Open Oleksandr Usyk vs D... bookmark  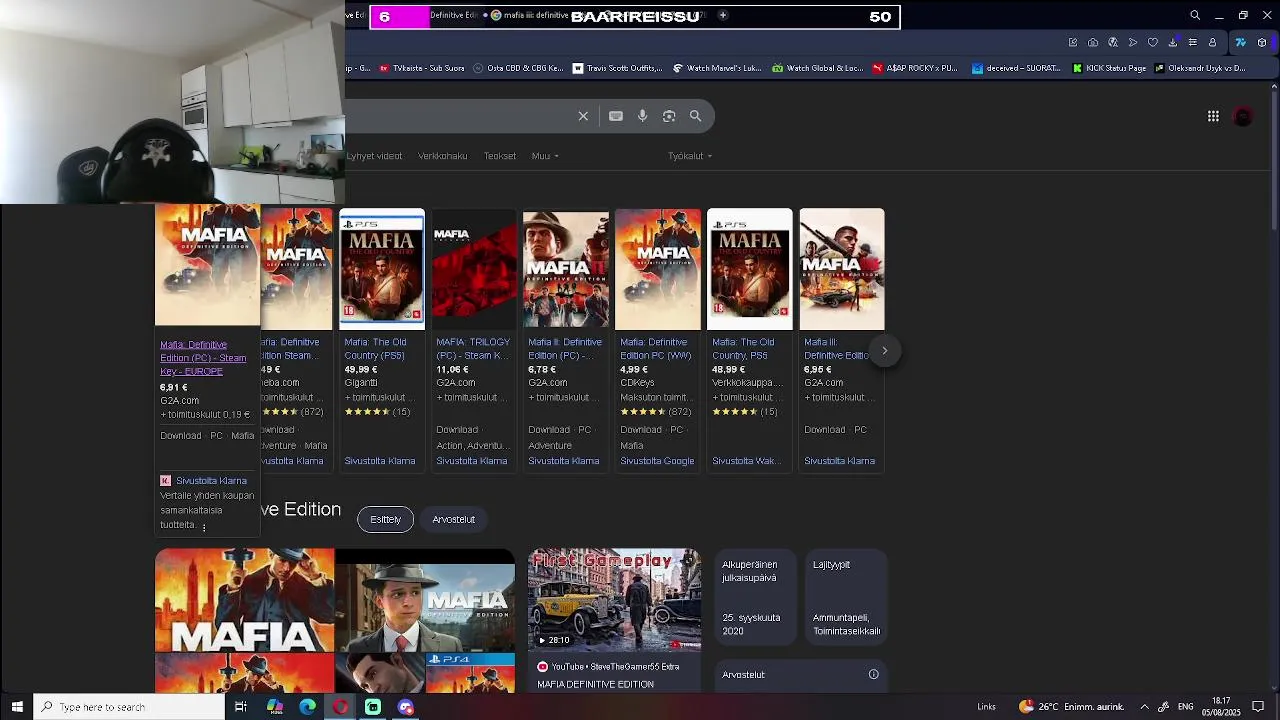pos(1199,68)
